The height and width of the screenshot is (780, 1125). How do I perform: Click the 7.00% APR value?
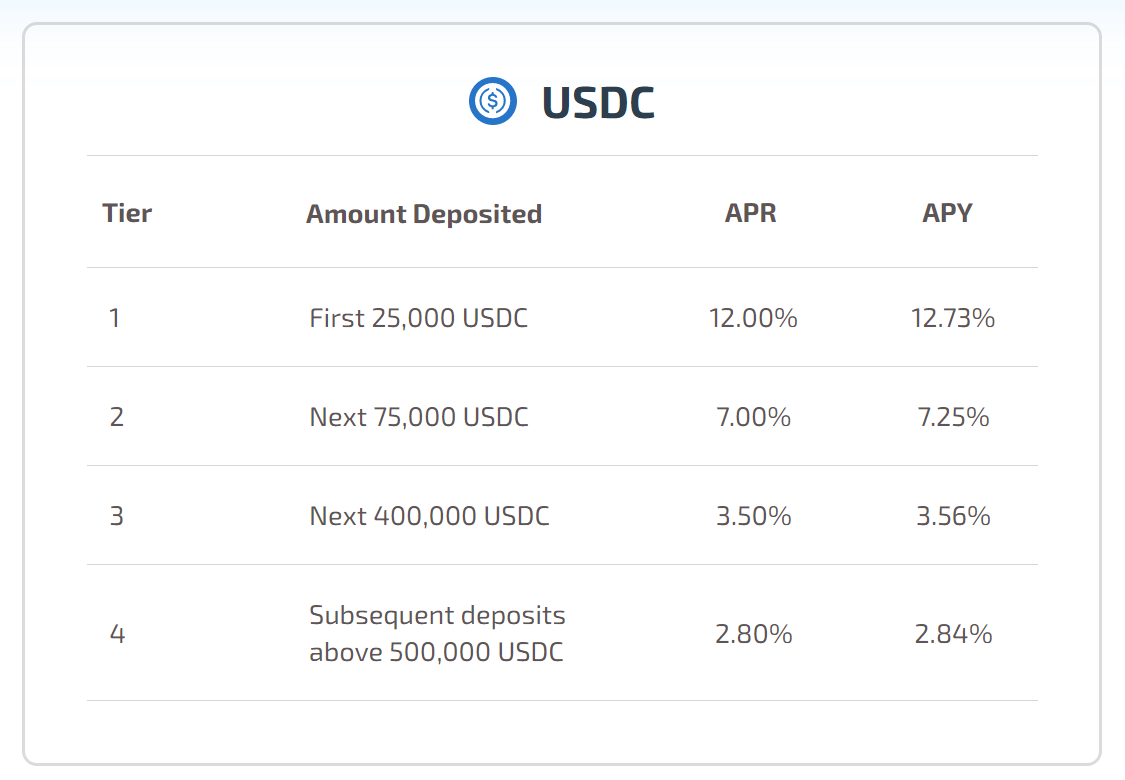[753, 417]
